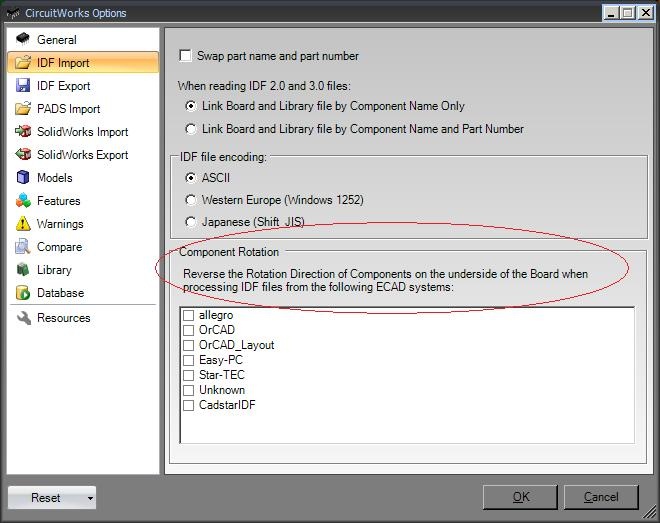Open the Library settings page
660x523 pixels.
(83, 269)
